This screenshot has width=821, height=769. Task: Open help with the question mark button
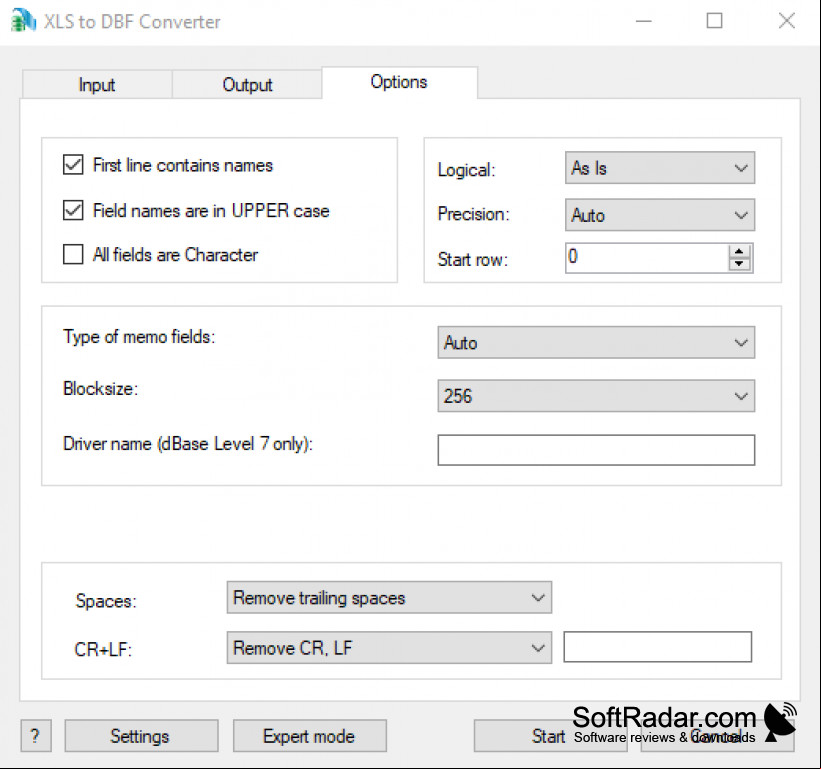36,735
